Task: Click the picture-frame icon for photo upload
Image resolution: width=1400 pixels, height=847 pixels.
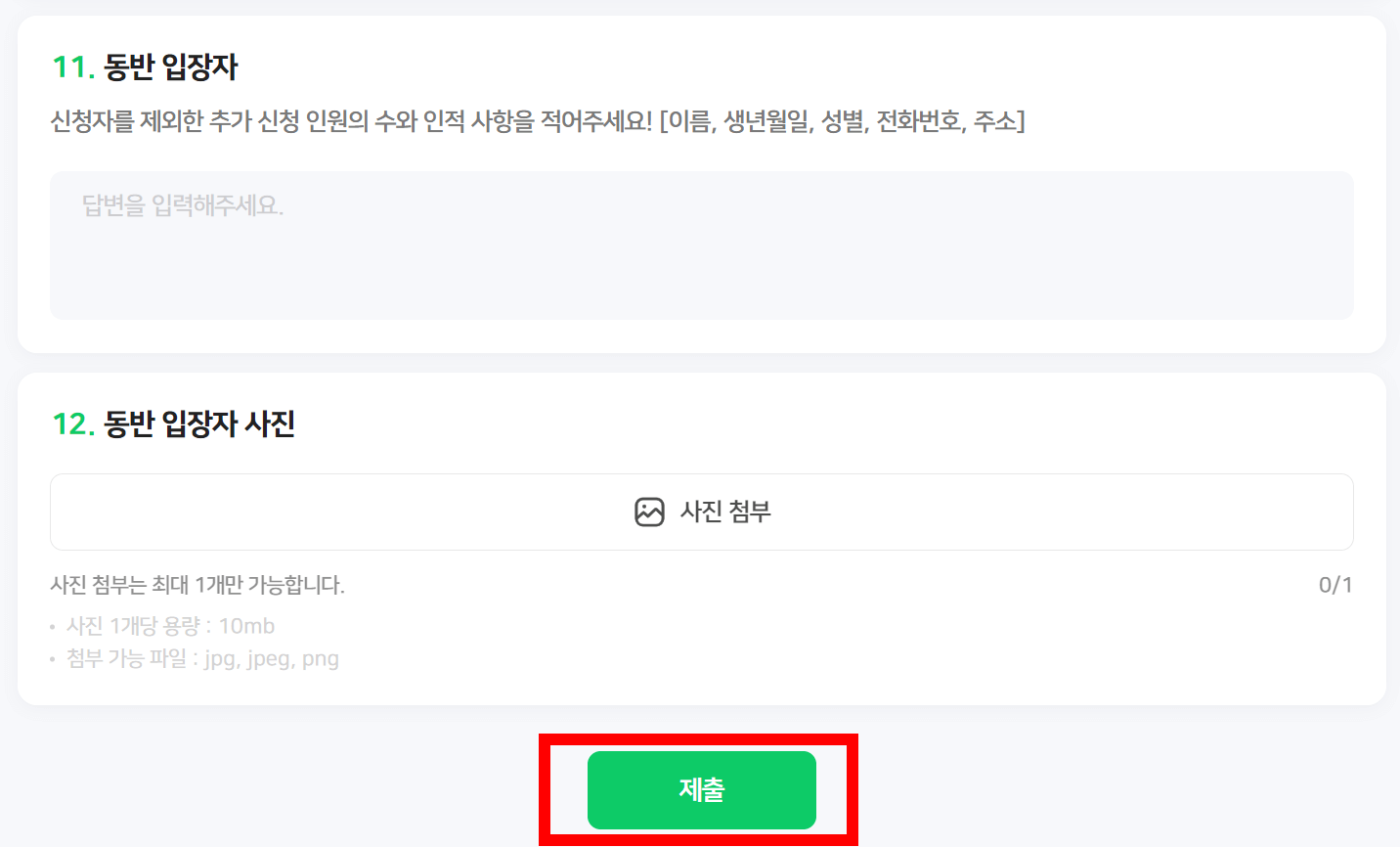Action: [651, 512]
